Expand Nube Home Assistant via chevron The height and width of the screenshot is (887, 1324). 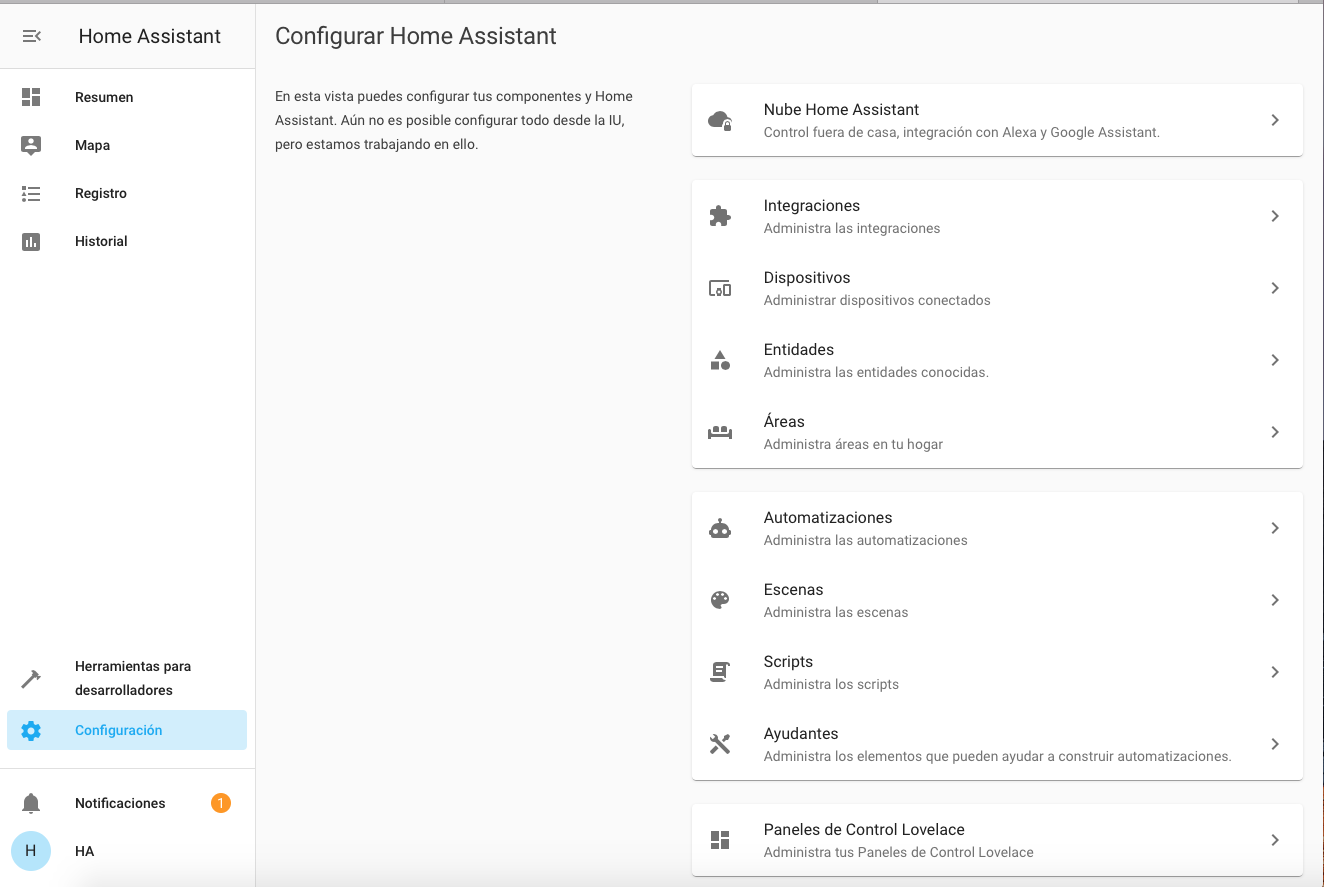(1275, 120)
